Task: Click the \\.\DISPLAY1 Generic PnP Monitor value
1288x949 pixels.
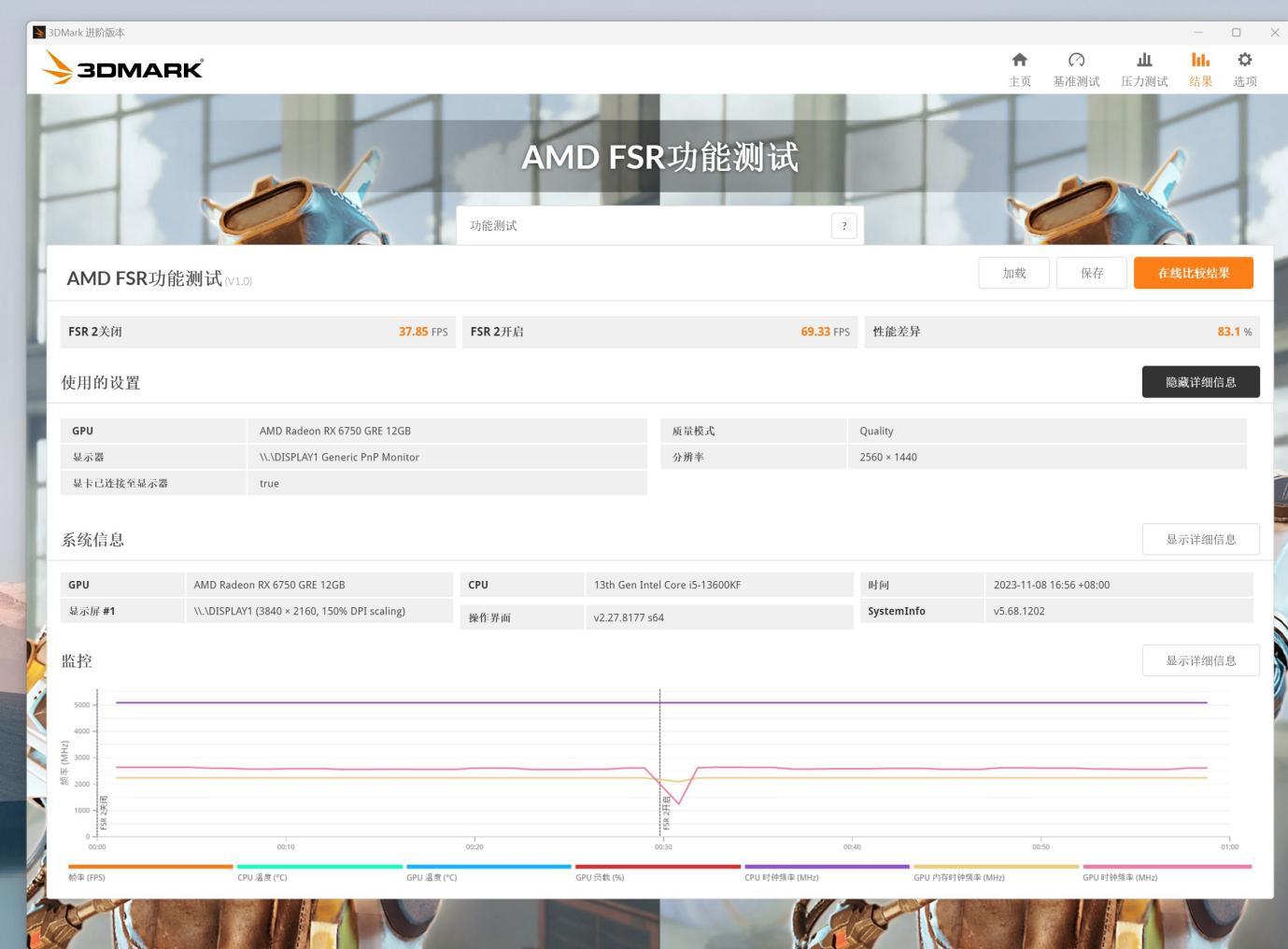Action: click(339, 457)
